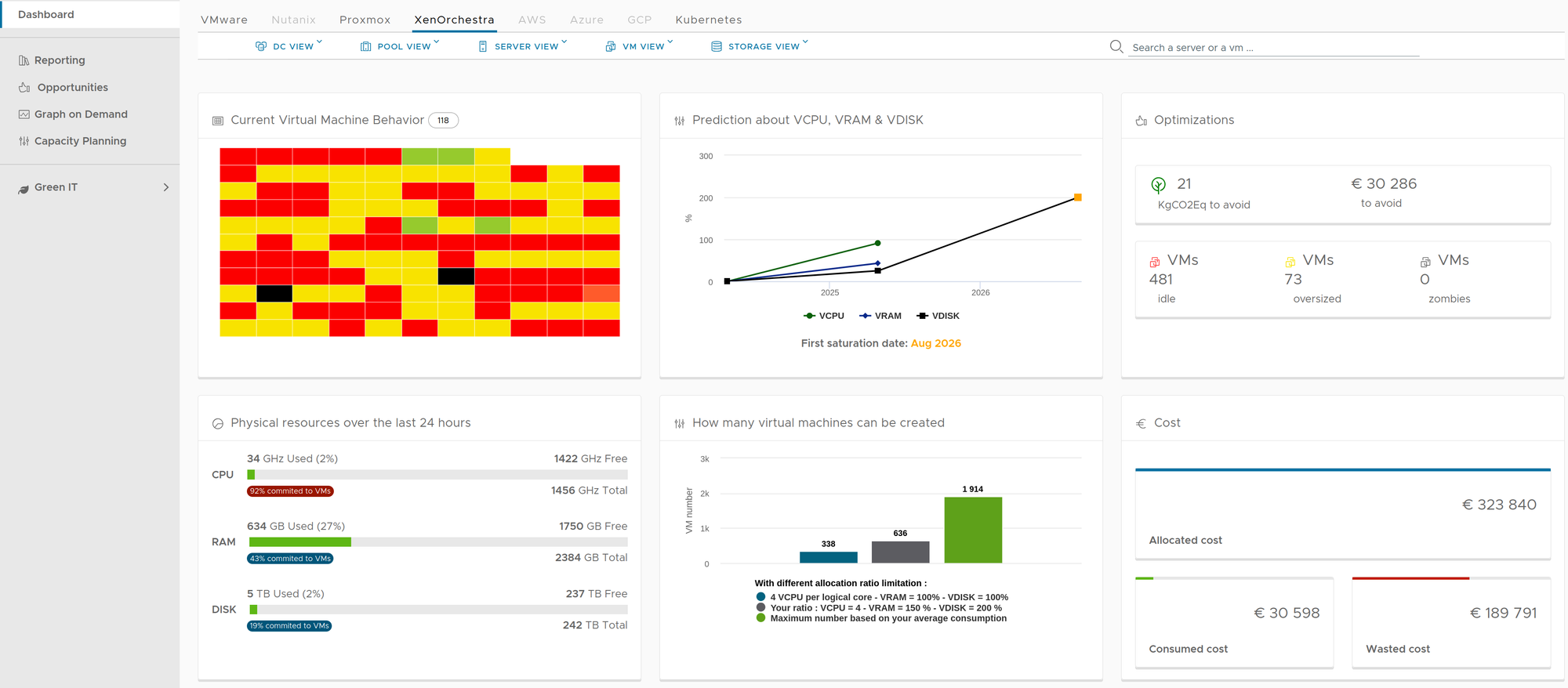Click the Capacity Planning sliders icon

click(24, 141)
